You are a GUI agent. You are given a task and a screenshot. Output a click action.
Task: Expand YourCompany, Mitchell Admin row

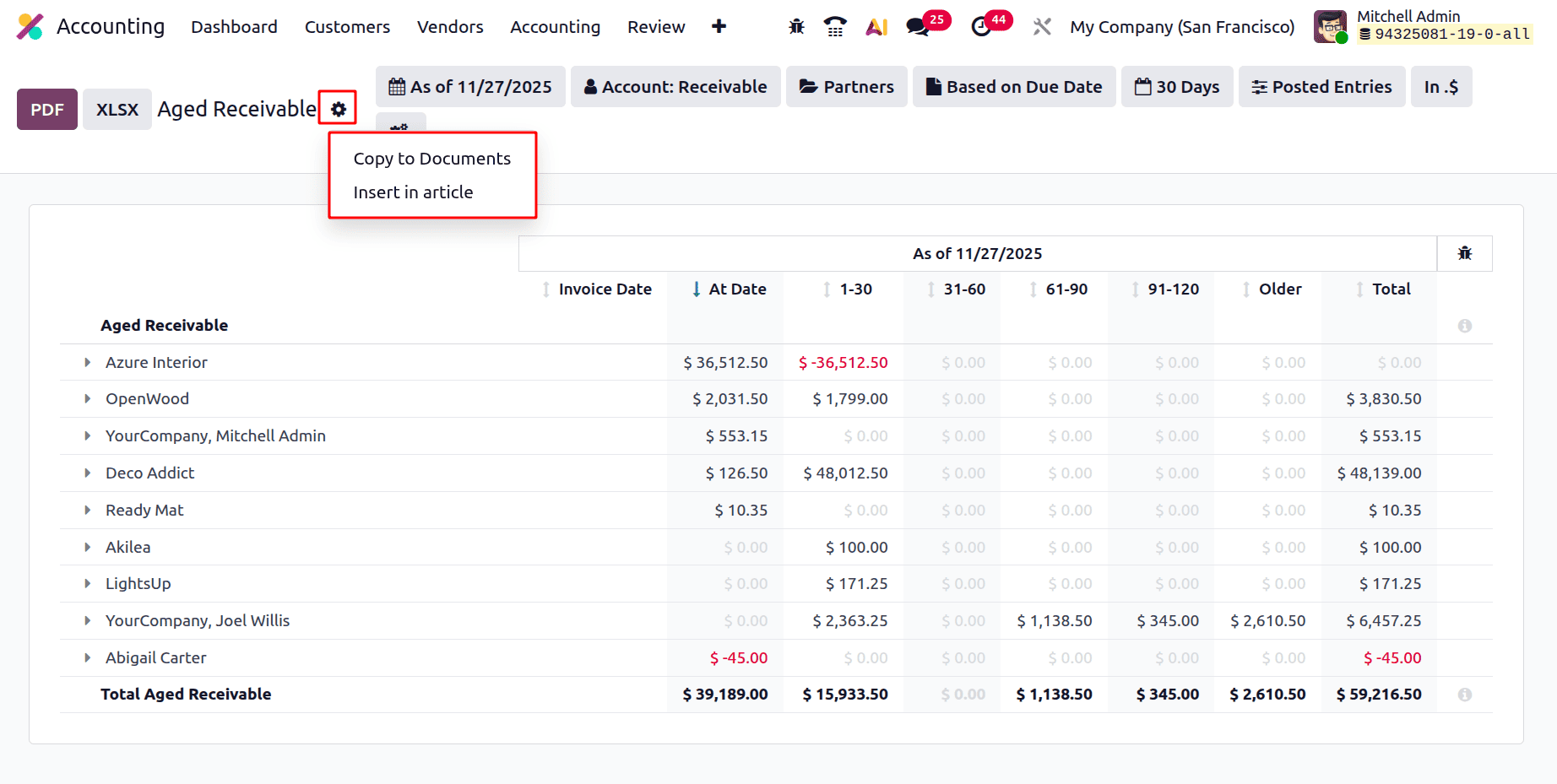pyautogui.click(x=87, y=436)
